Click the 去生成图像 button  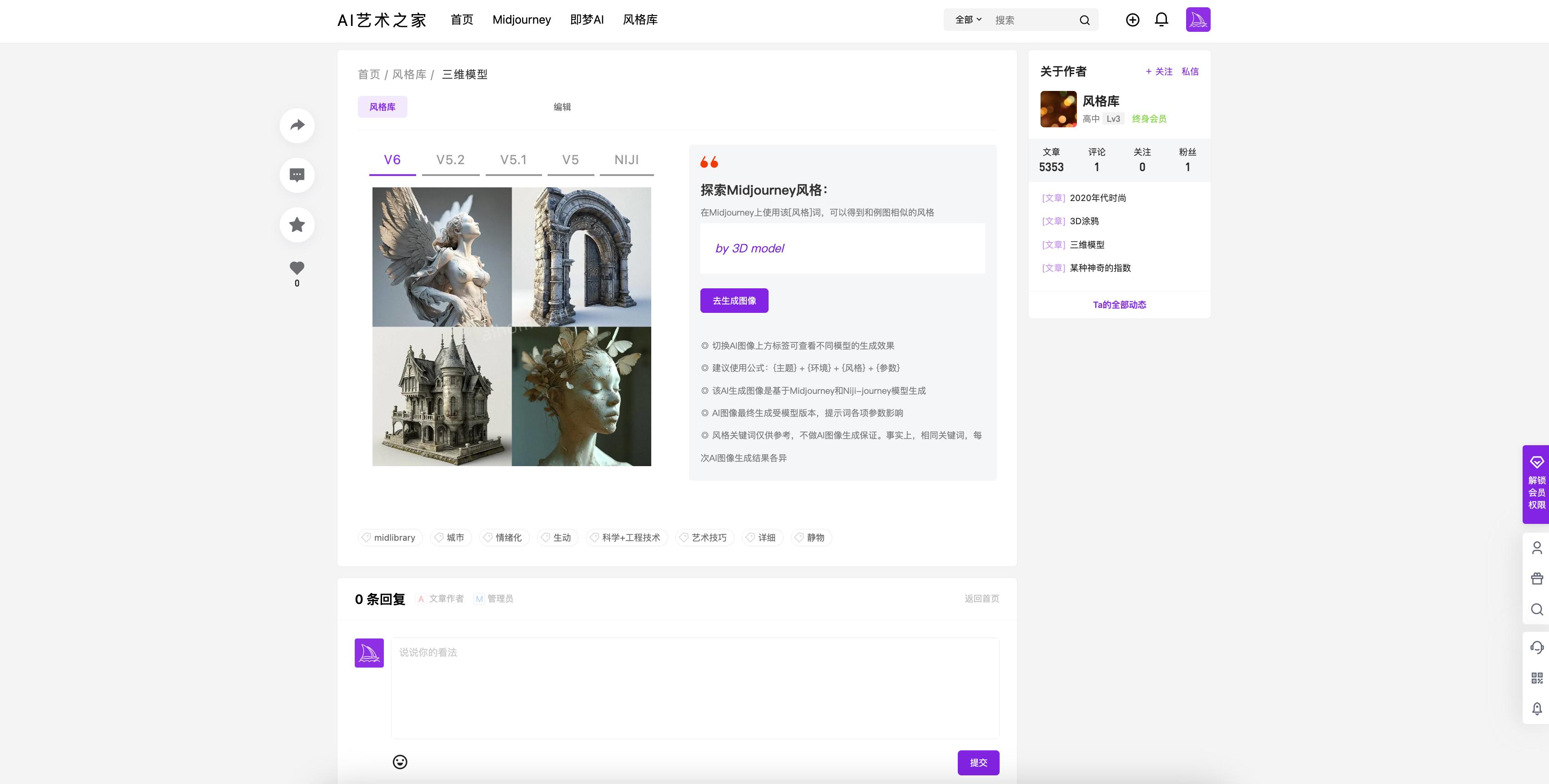click(734, 300)
